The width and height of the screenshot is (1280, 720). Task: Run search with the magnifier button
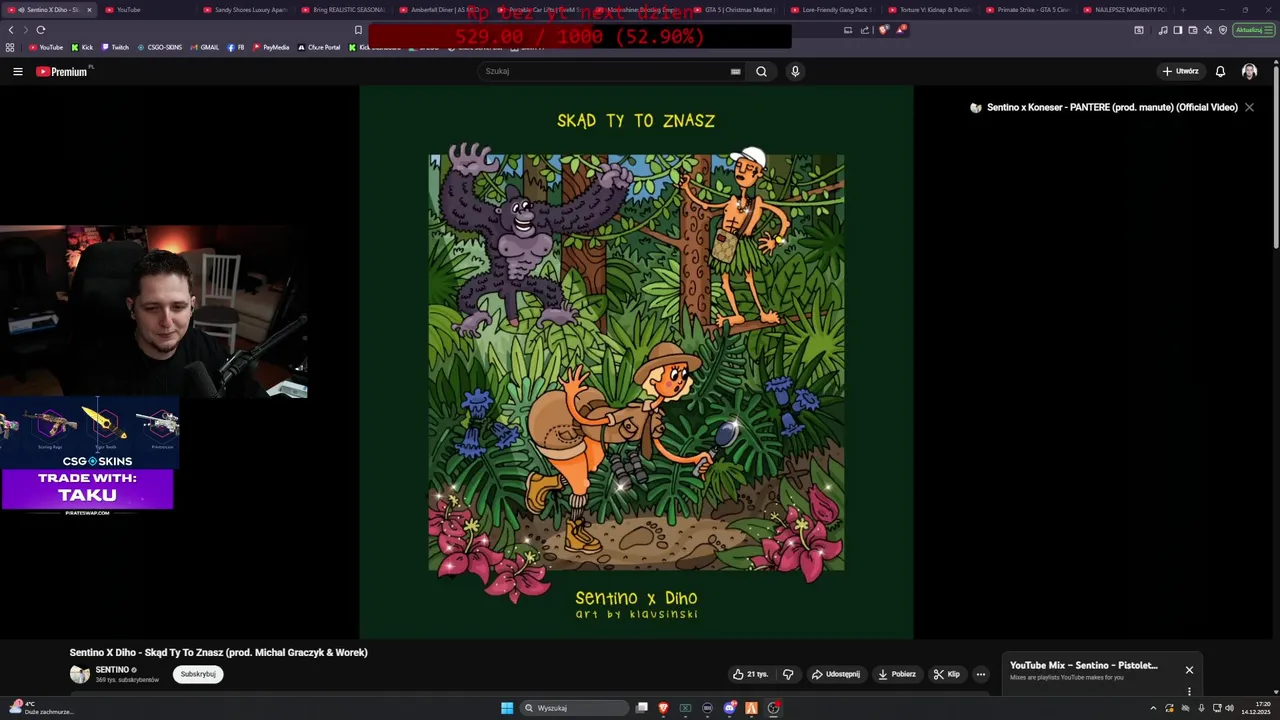[761, 71]
